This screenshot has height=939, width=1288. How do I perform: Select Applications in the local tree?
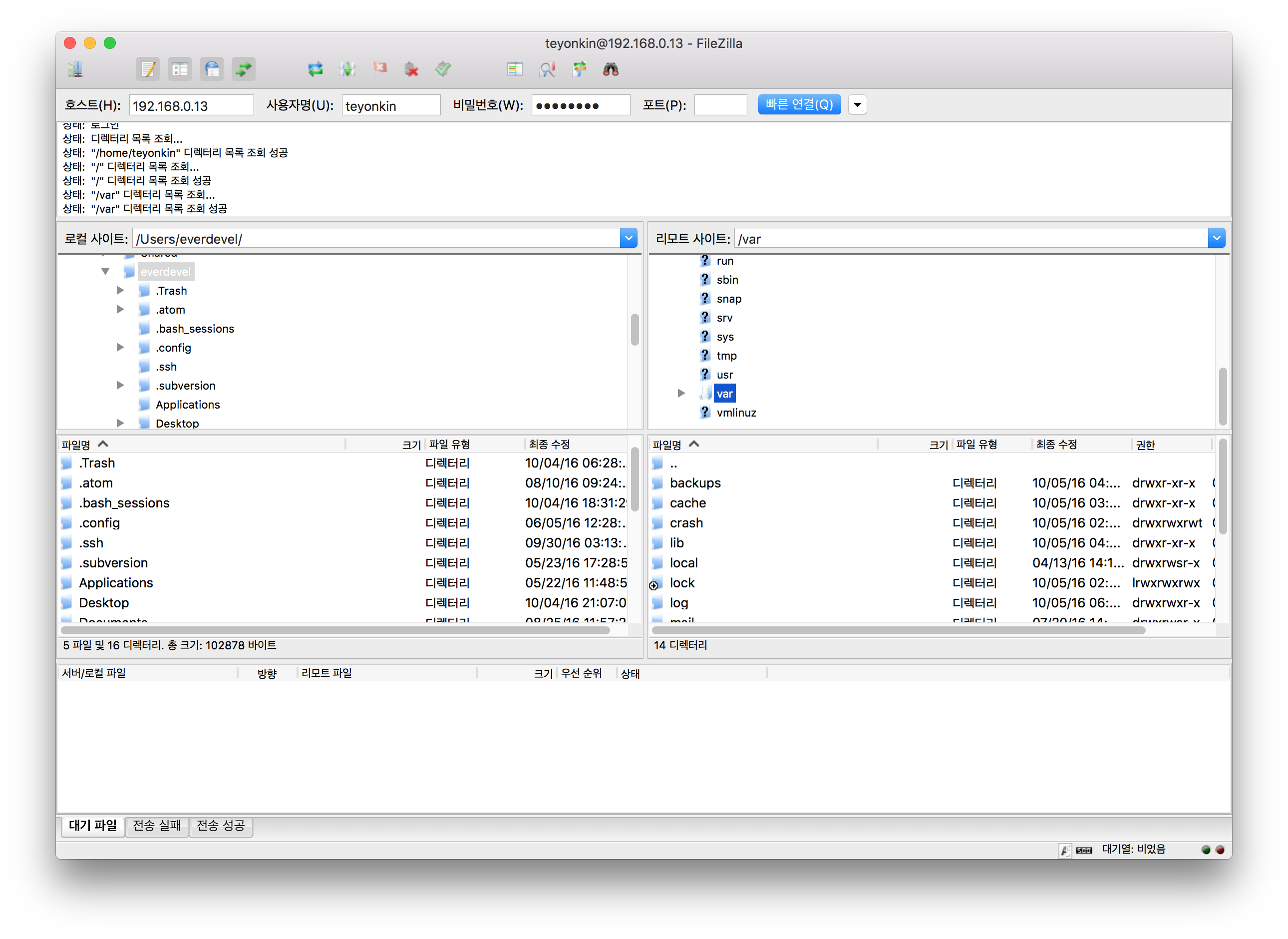pos(188,405)
